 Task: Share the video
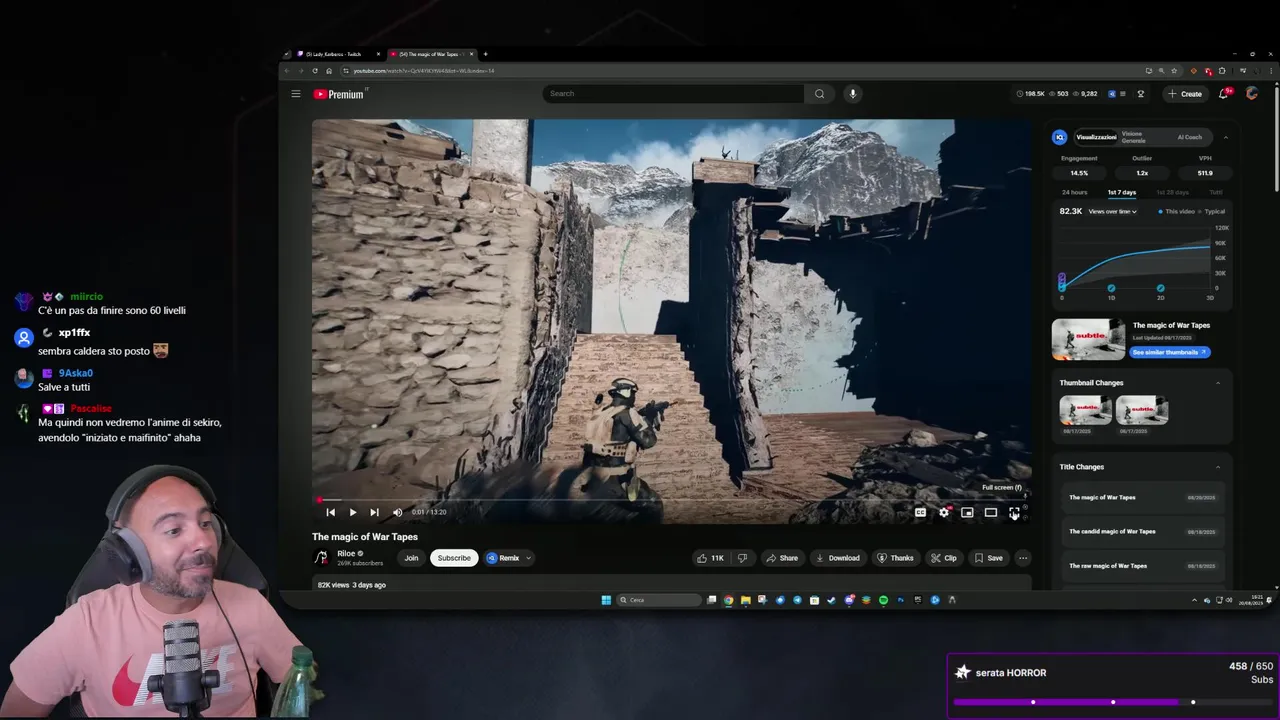[x=782, y=558]
